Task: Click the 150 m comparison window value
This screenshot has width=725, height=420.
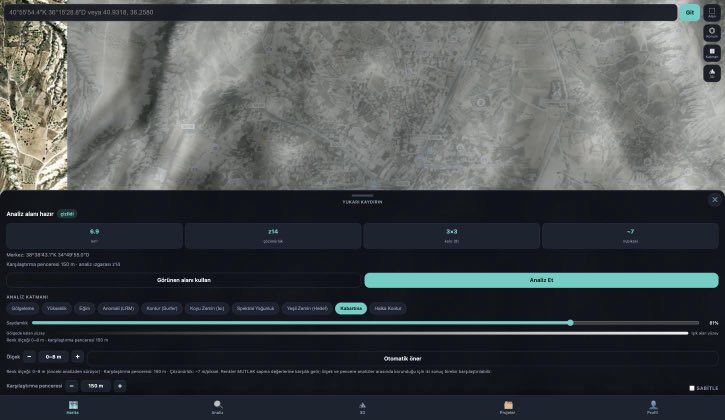Action: pyautogui.click(x=96, y=386)
